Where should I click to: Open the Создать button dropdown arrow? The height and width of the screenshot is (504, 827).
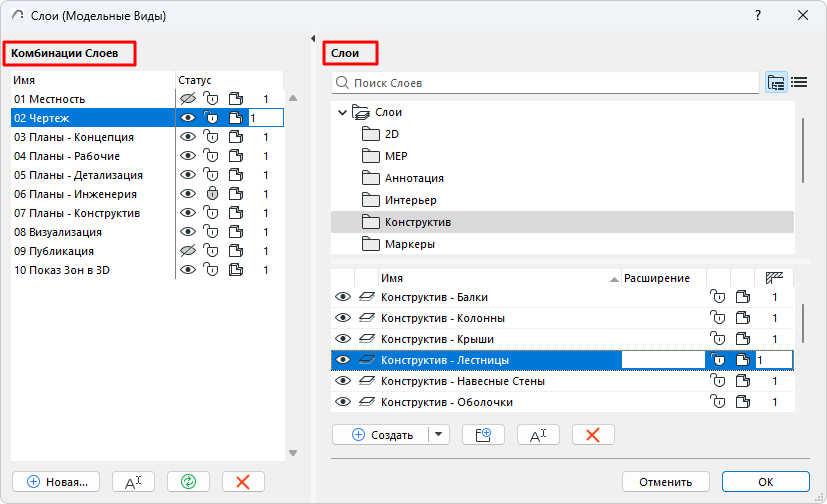click(440, 435)
